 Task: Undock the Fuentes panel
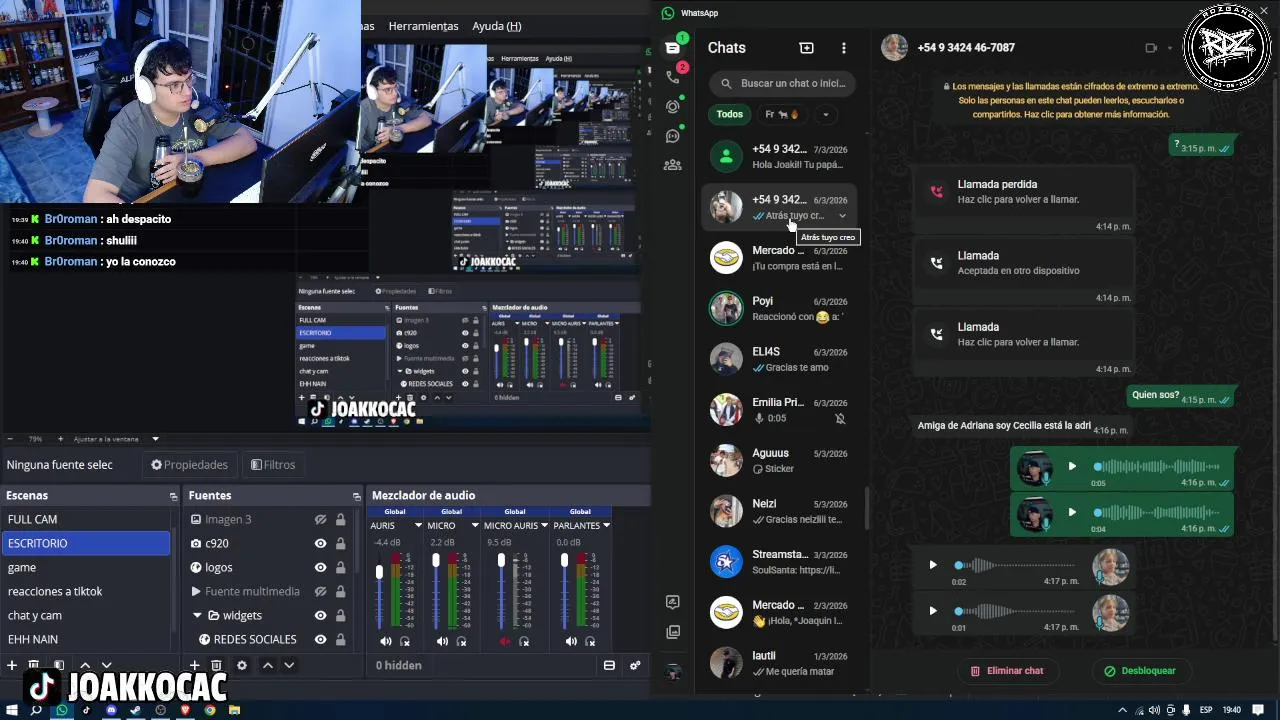(356, 496)
